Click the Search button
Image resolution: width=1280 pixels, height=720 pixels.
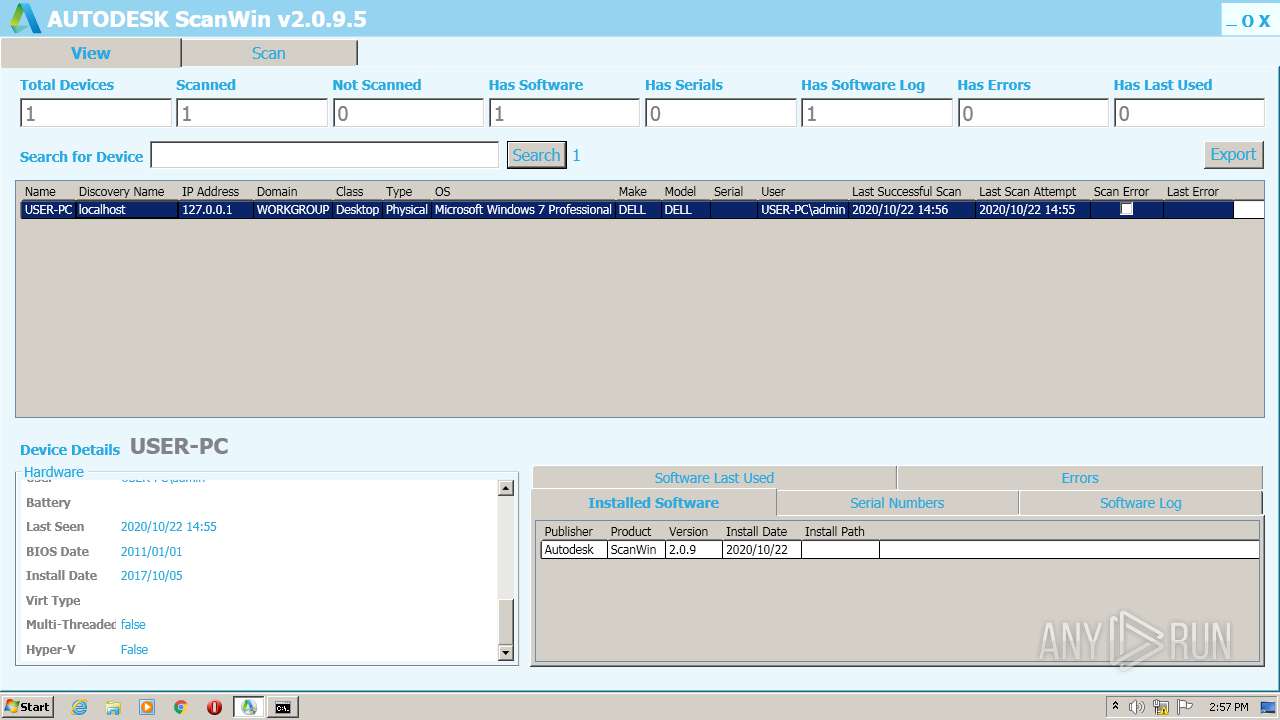coord(536,155)
